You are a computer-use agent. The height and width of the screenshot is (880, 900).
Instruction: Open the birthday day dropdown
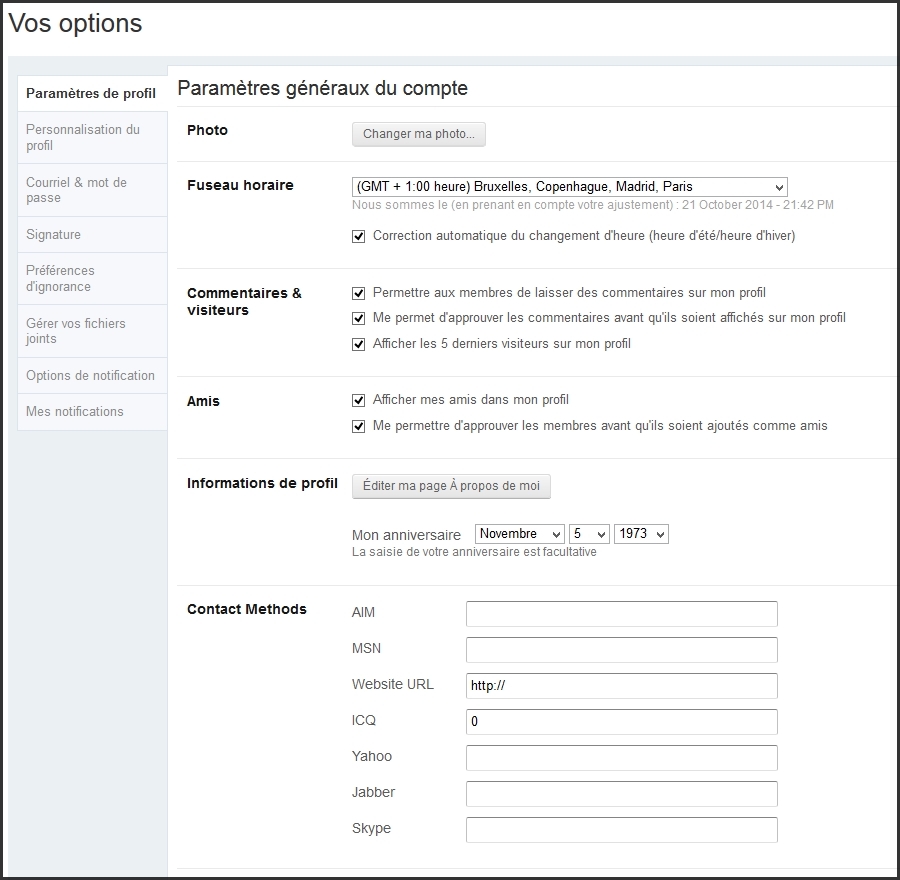pos(589,534)
